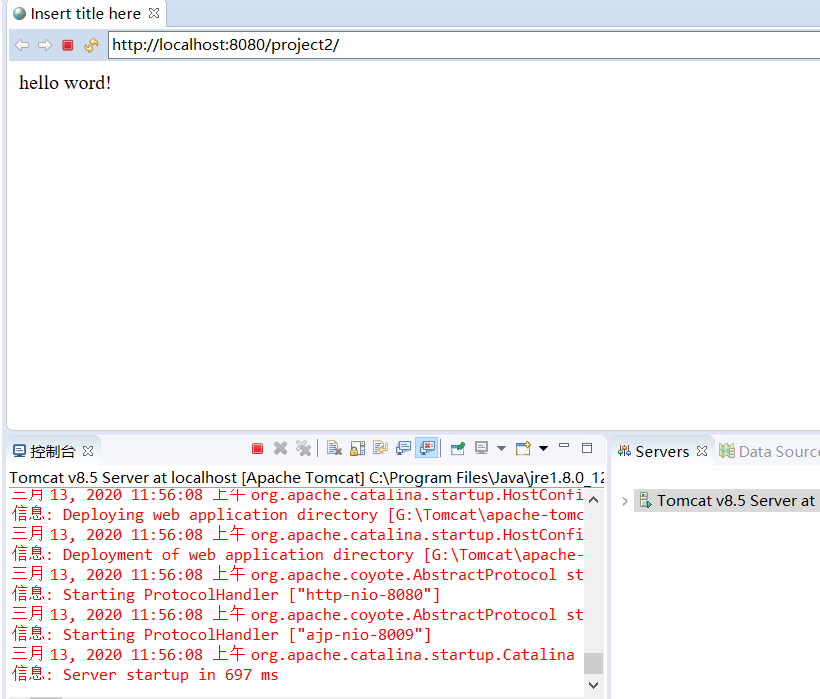
Task: Open the new console dropdown arrow
Action: pos(543,448)
